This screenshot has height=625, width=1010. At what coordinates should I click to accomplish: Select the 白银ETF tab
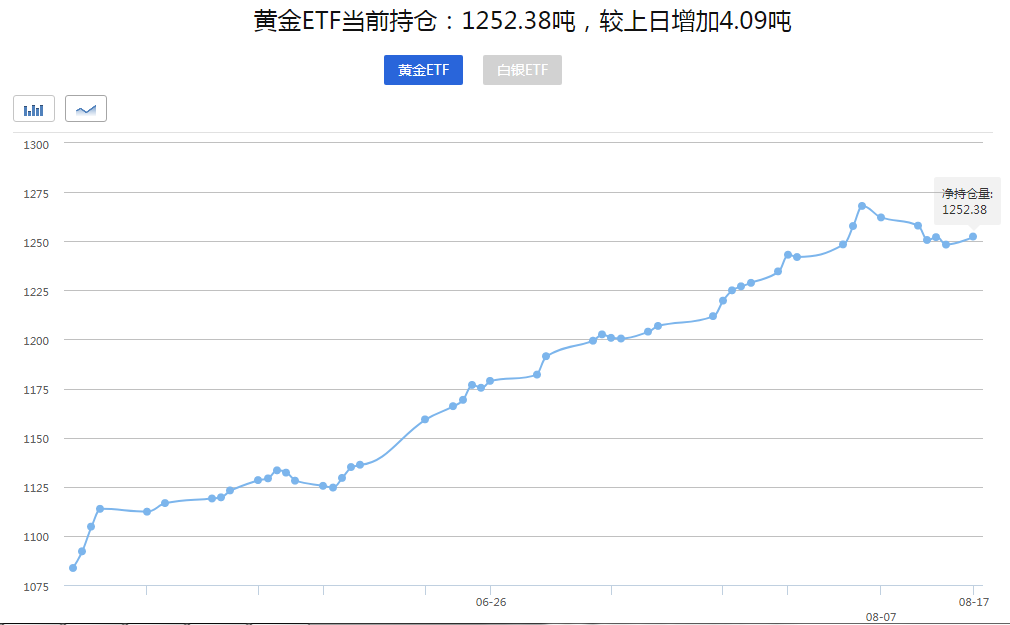[x=522, y=70]
